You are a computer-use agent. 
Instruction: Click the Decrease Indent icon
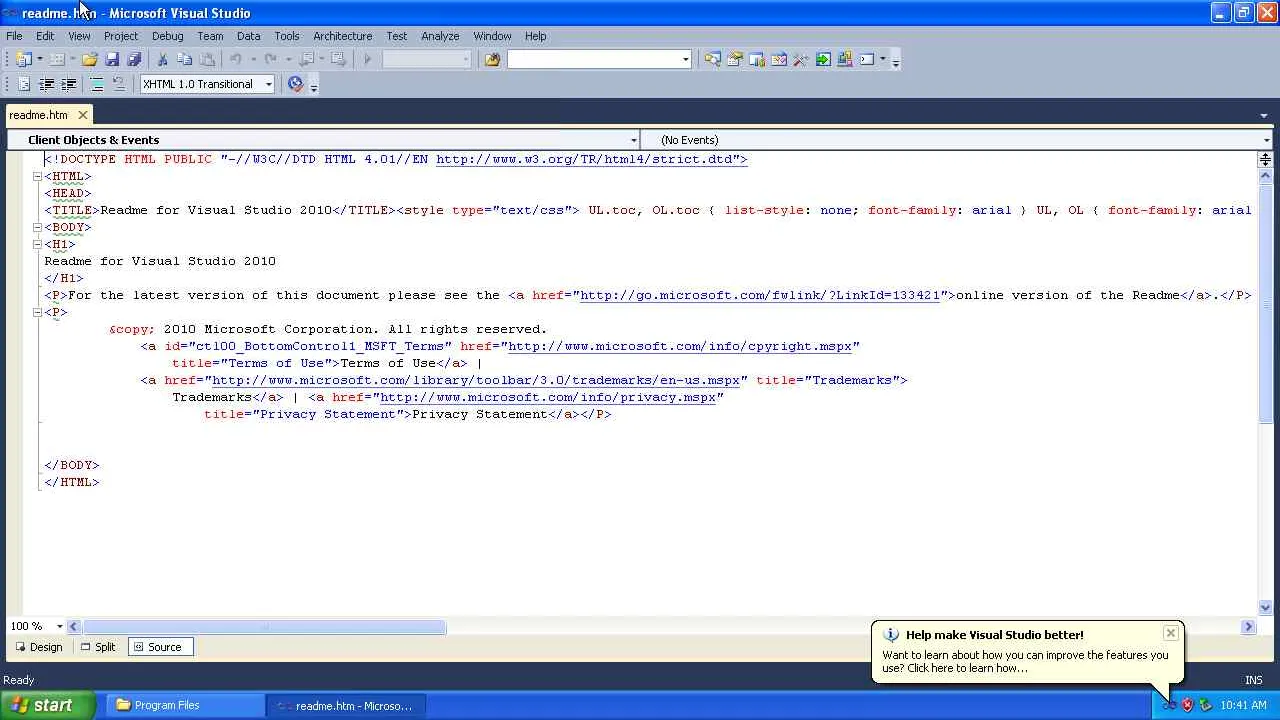click(x=46, y=84)
